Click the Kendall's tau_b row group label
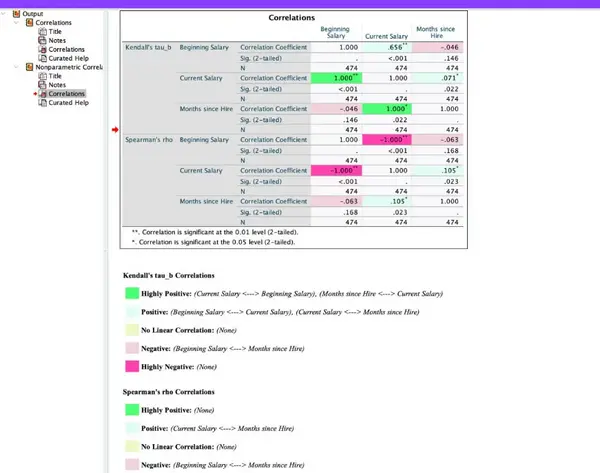 148,47
